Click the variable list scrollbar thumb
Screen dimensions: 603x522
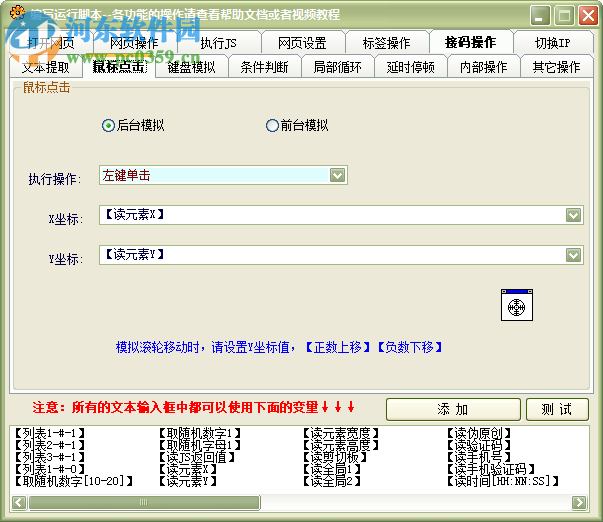pyautogui.click(x=144, y=502)
